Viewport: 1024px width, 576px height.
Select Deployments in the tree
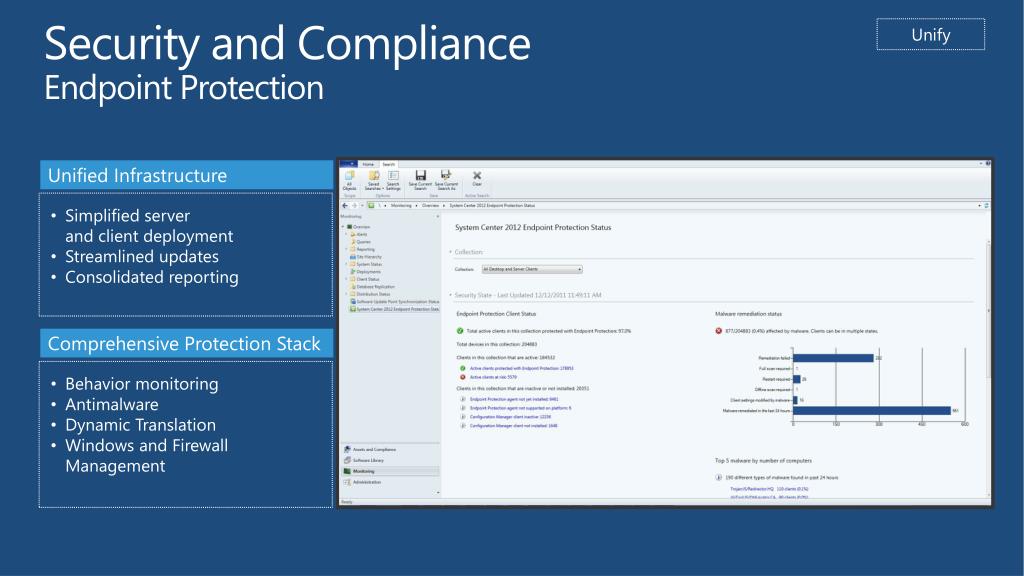pos(368,272)
